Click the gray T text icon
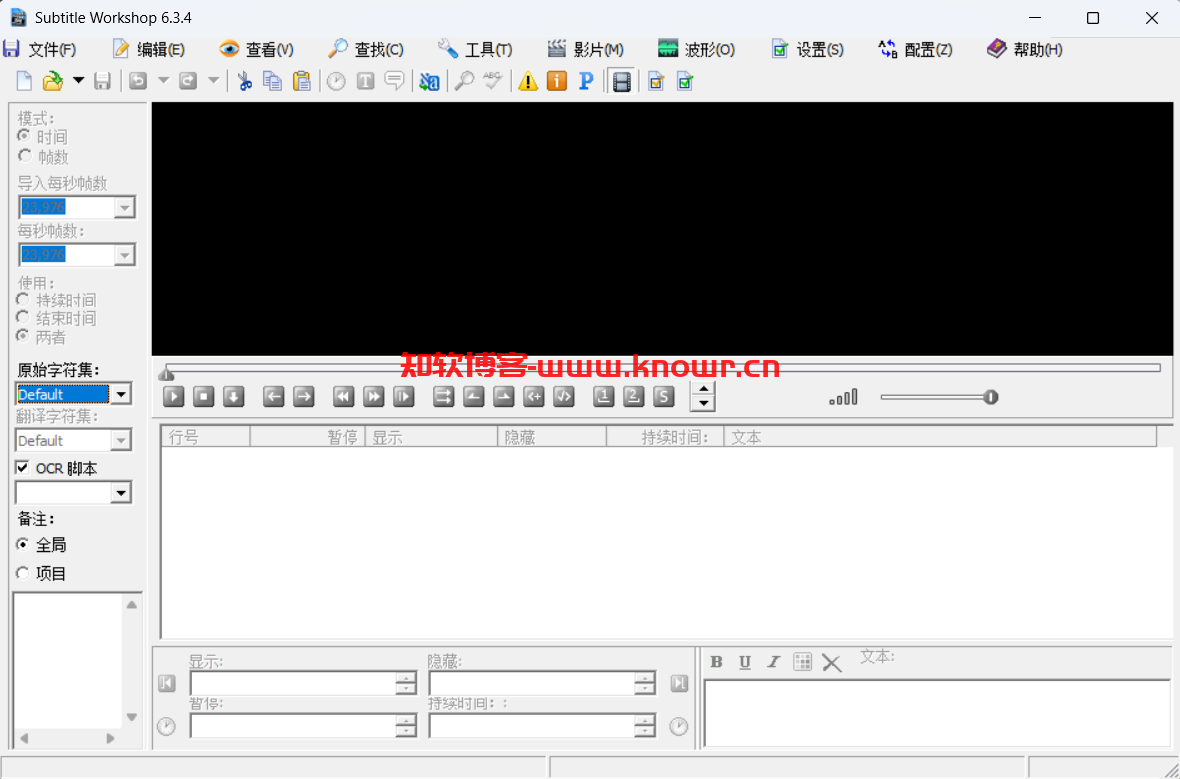Screen dimensions: 1180x779 coord(366,81)
